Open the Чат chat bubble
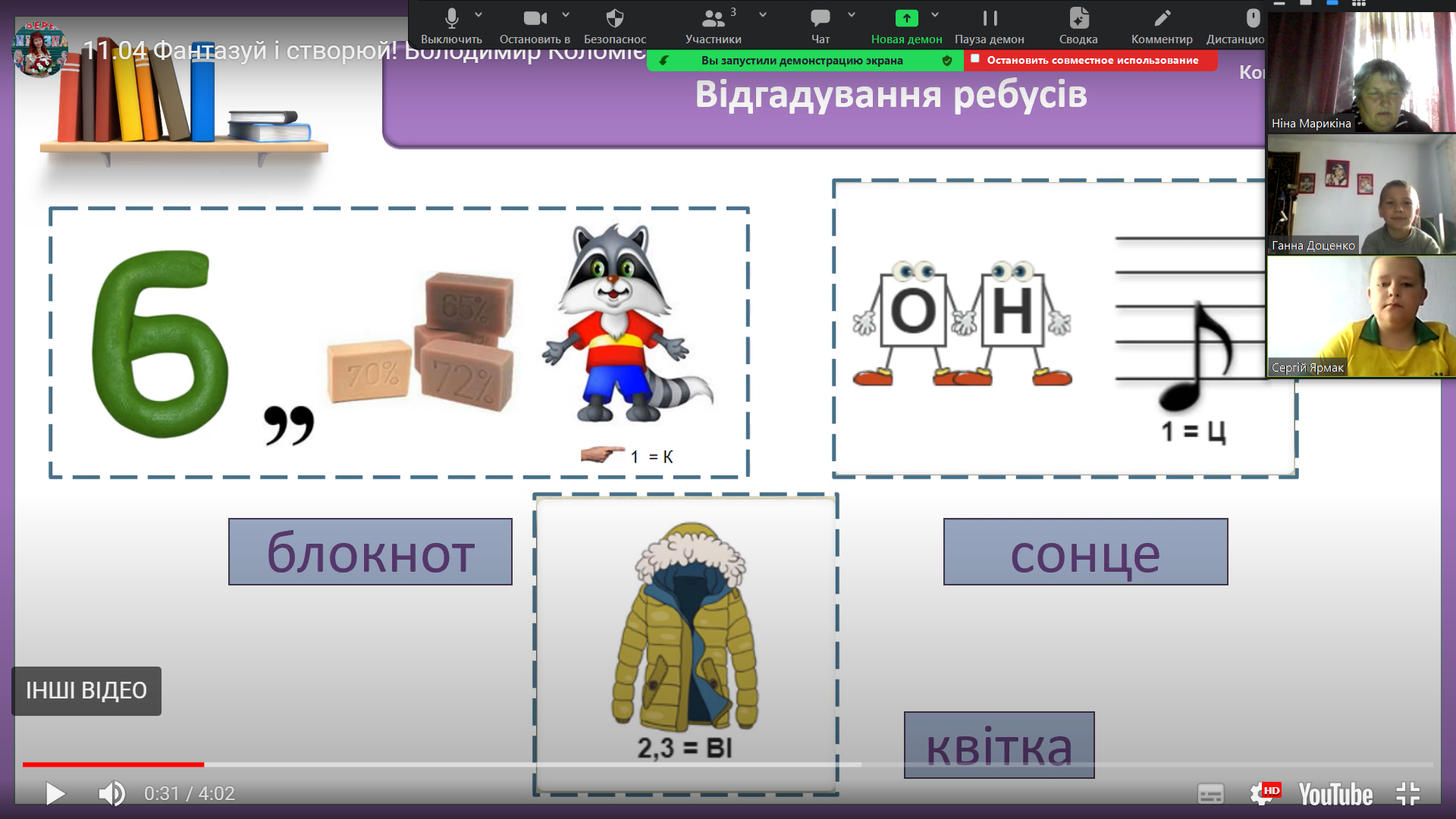 point(821,18)
